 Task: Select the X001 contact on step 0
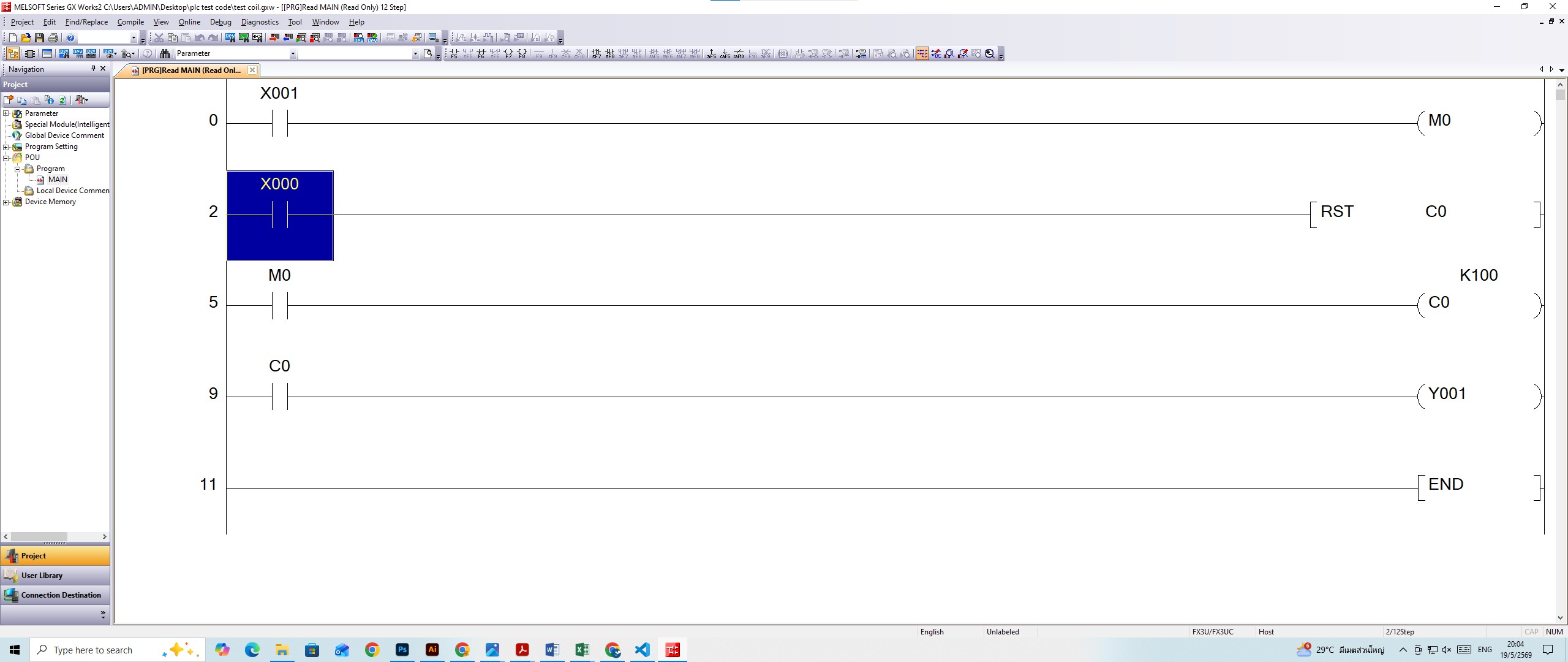click(x=280, y=123)
